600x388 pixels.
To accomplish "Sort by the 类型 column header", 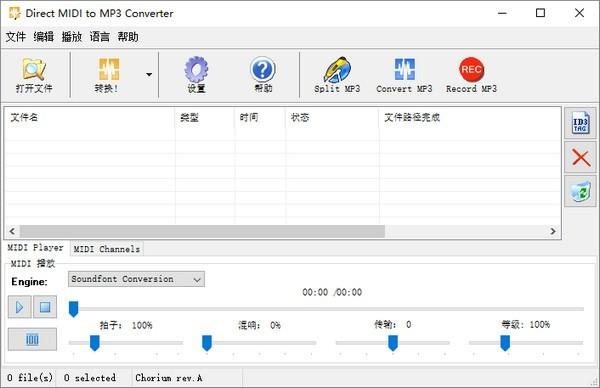I will click(x=205, y=117).
